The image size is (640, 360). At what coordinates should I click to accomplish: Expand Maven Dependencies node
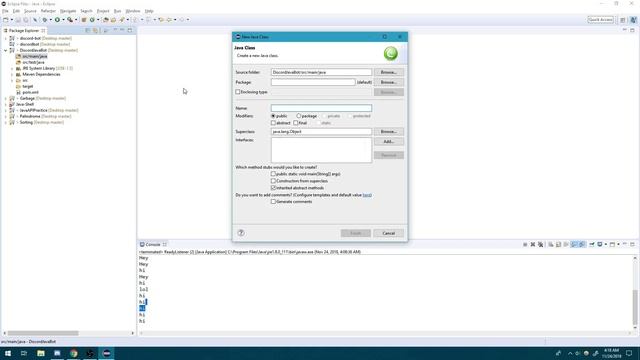click(12, 74)
